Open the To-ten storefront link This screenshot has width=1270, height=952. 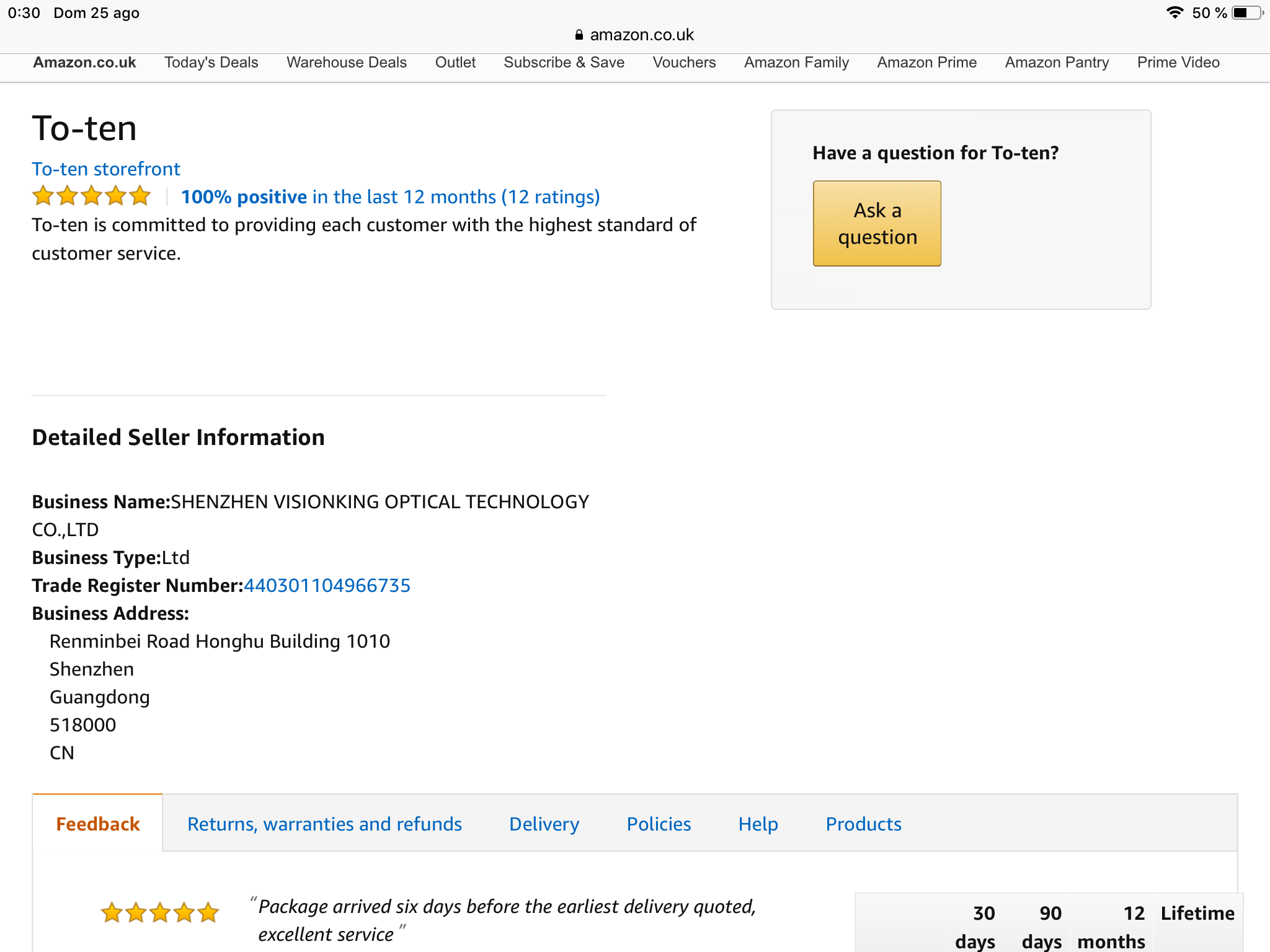106,169
